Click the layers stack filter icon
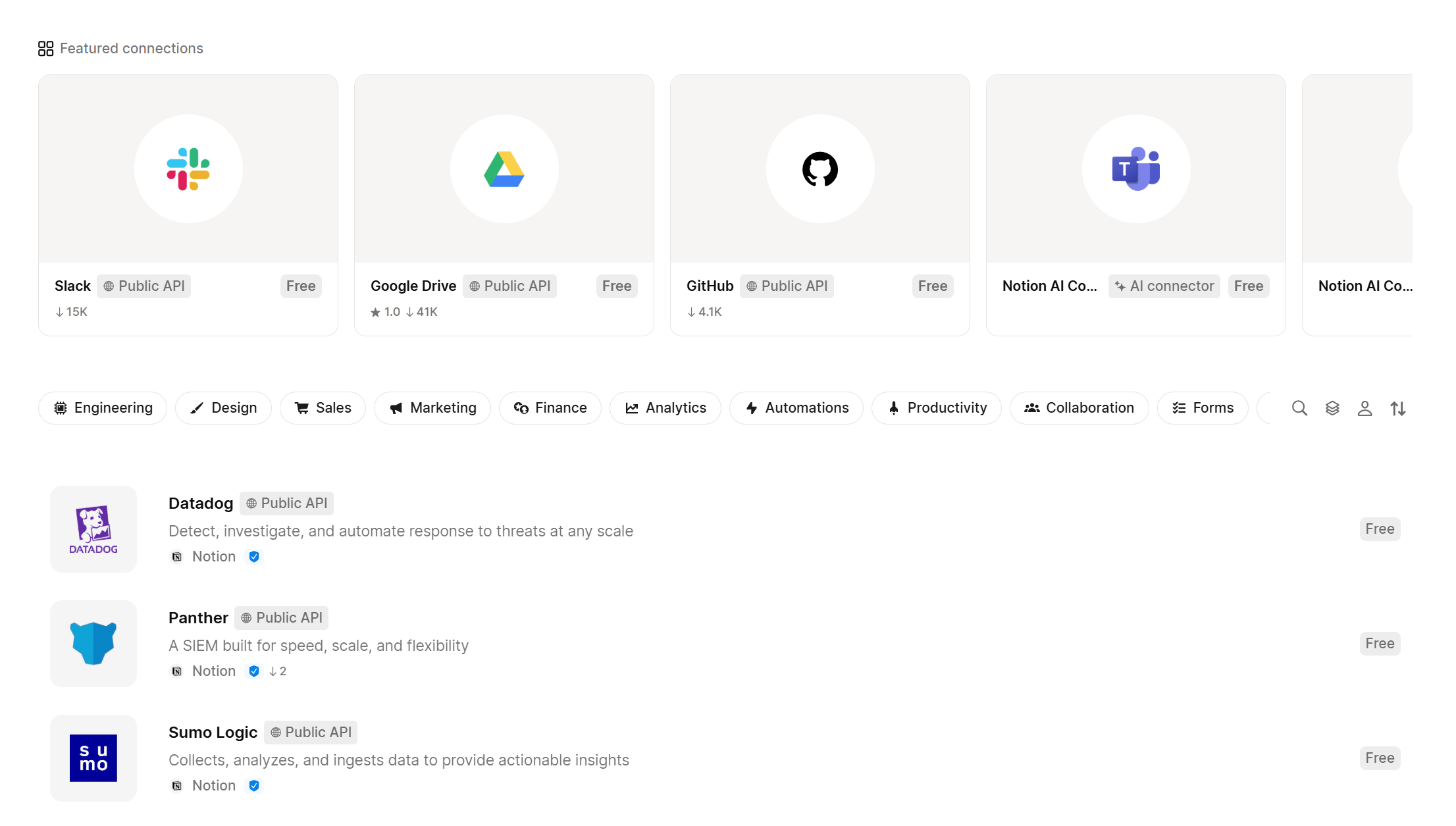The image size is (1456, 826). (1332, 408)
